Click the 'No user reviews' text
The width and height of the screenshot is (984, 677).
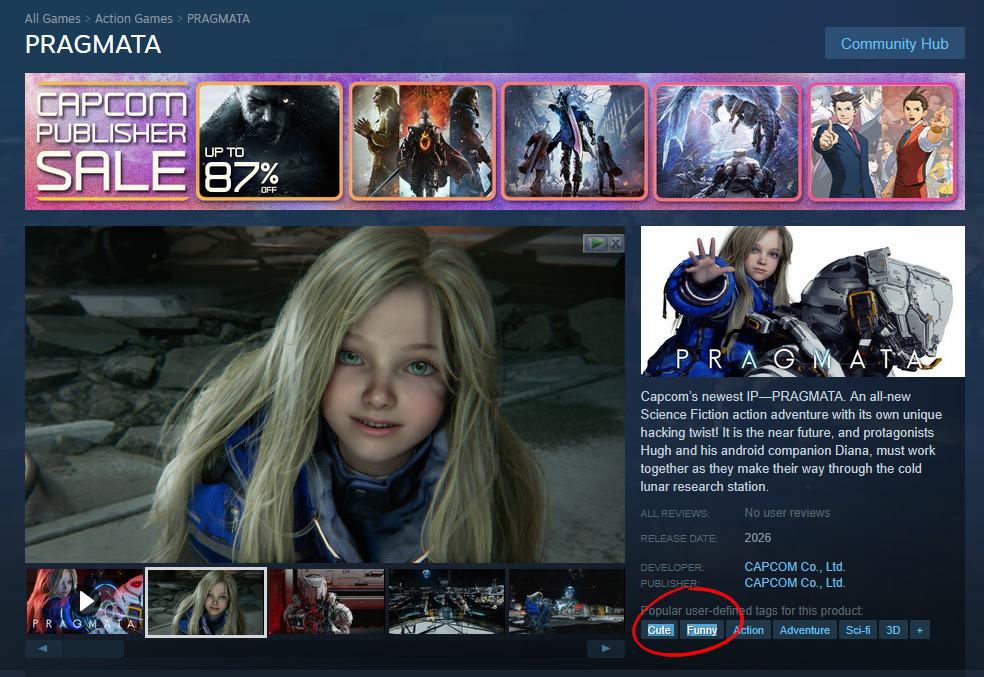point(787,513)
